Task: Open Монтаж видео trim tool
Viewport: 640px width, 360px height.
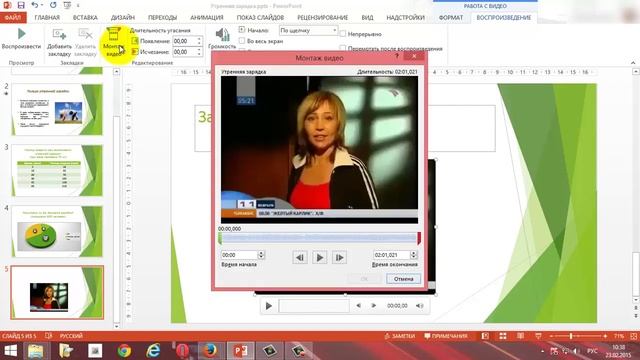Action: [x=113, y=42]
